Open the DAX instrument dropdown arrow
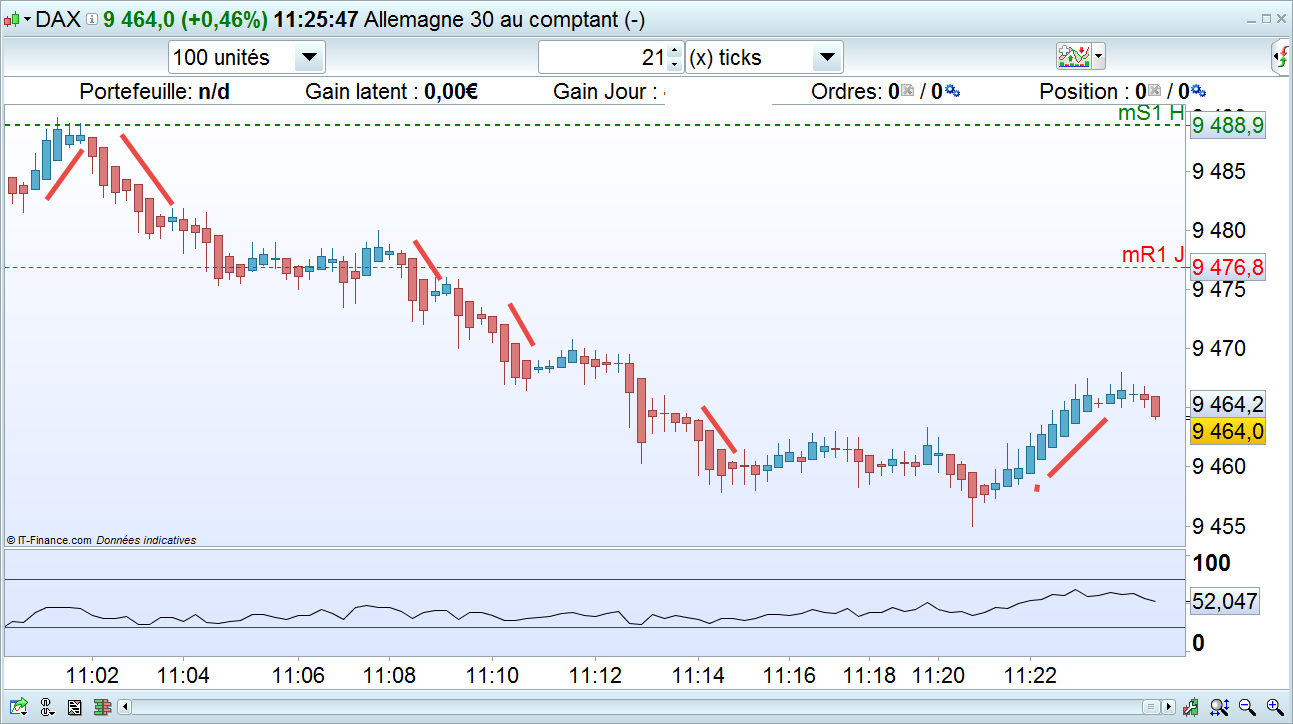 tap(27, 20)
